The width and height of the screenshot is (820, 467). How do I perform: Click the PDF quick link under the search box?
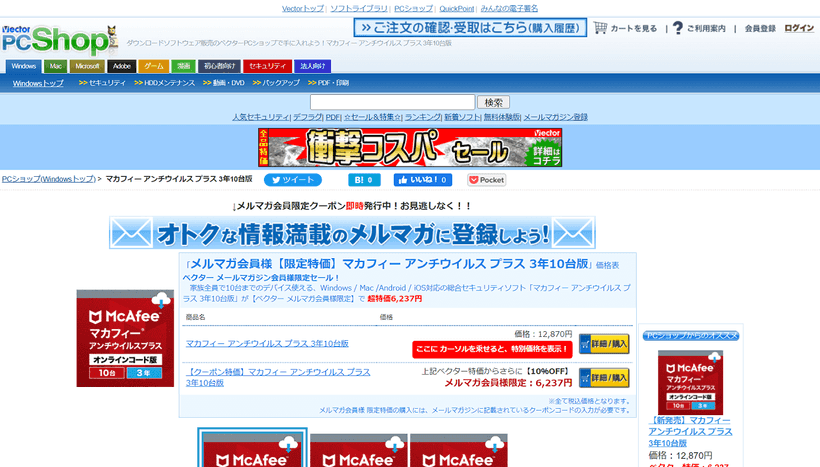coord(333,117)
